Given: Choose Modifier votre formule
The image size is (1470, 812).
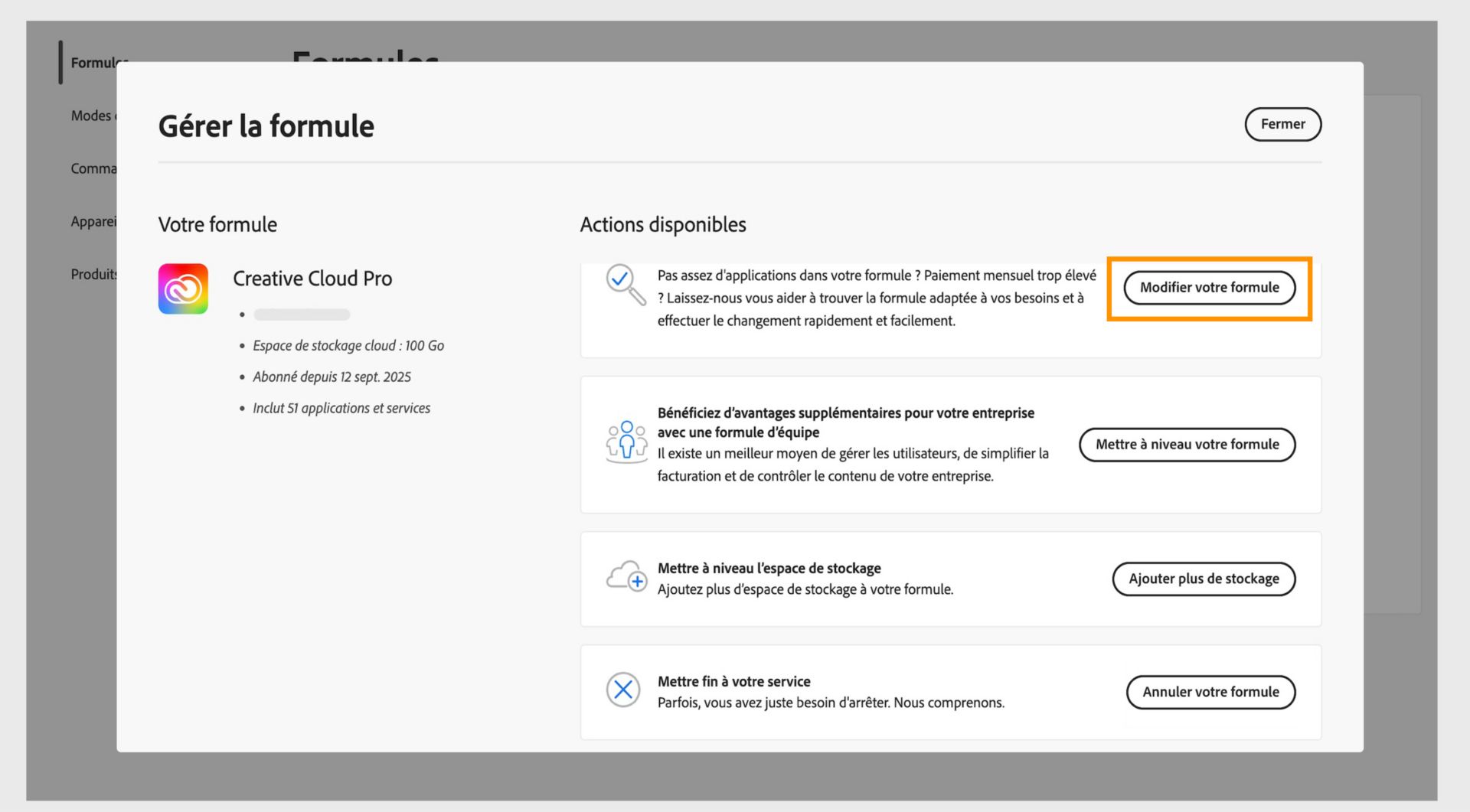Looking at the screenshot, I should [1209, 288].
